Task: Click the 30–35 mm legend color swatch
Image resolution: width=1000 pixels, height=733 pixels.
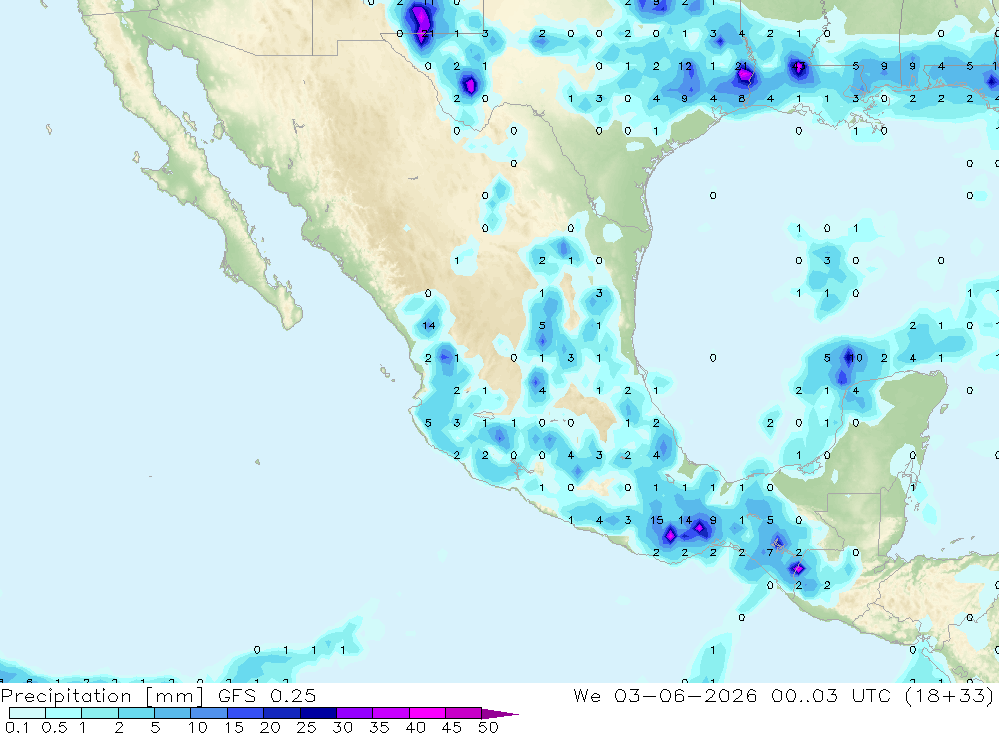Action: 354,713
